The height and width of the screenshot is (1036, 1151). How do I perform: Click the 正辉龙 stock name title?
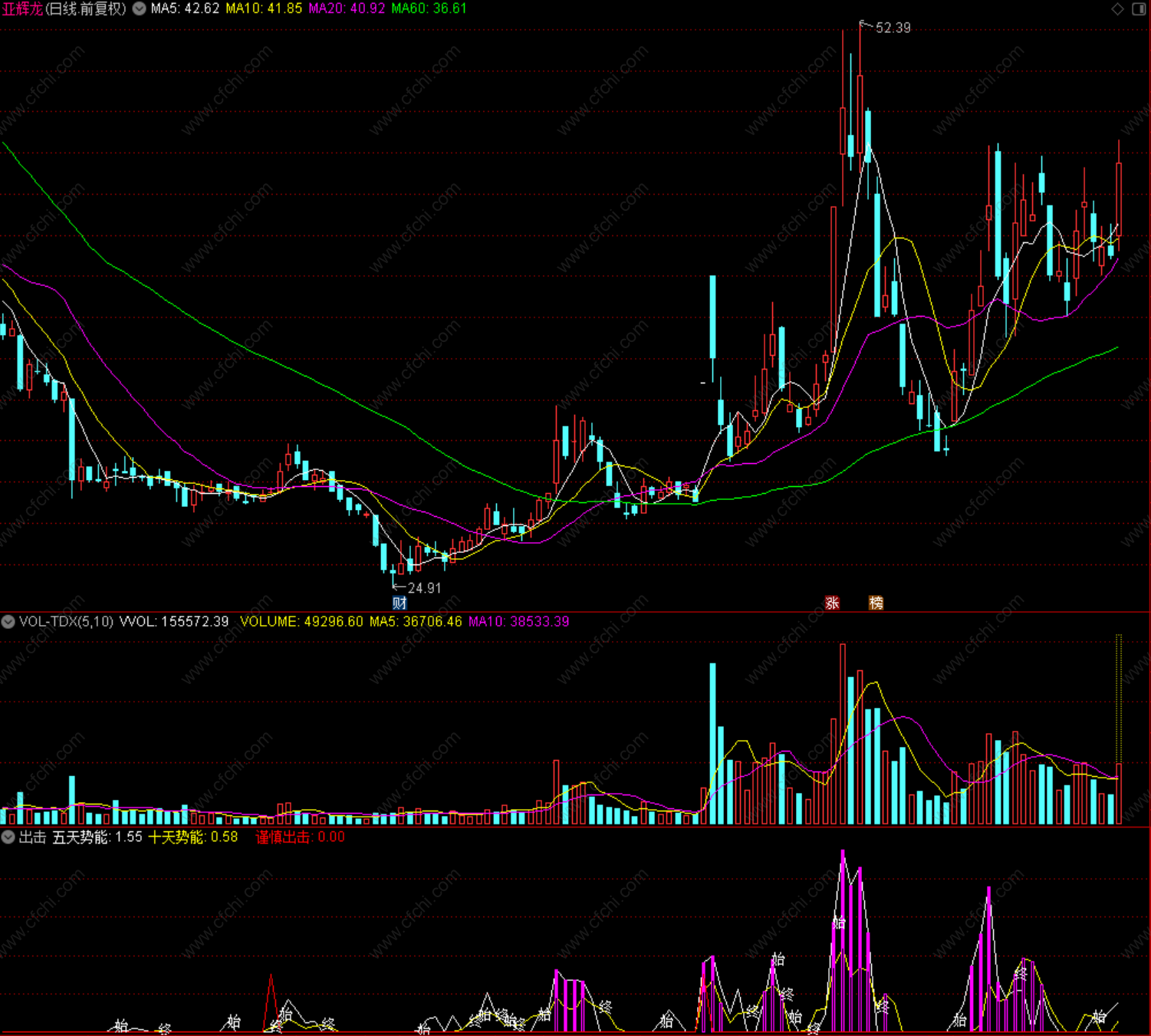(x=22, y=9)
